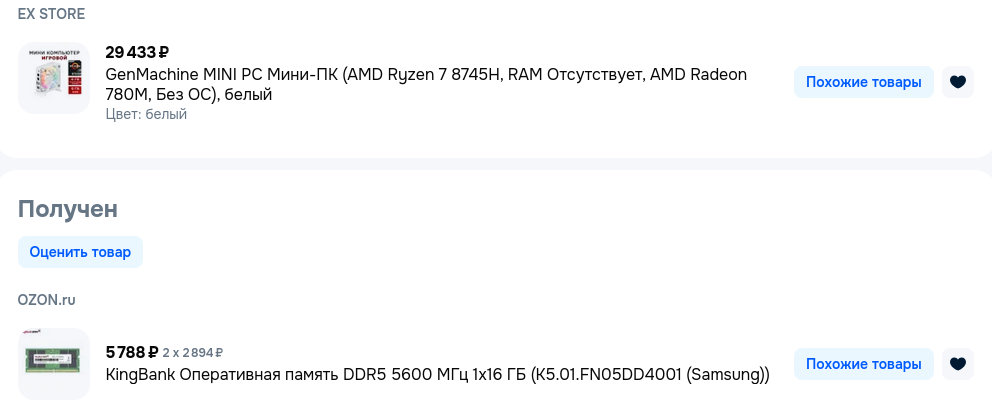Click the Цвет: белый color label
Image resolution: width=992 pixels, height=403 pixels.
point(146,114)
